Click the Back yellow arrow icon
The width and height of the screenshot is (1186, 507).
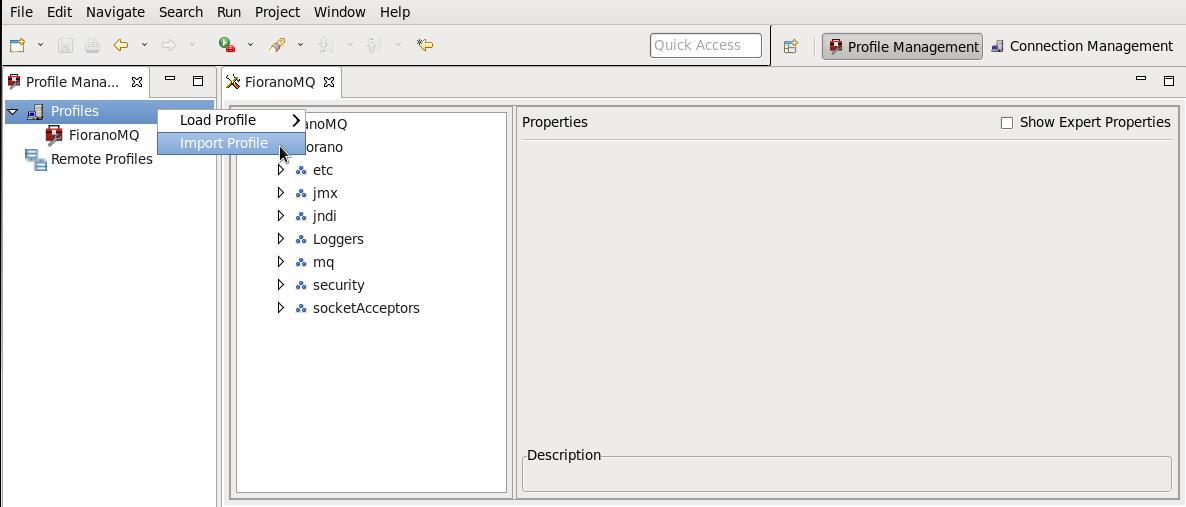click(x=121, y=45)
